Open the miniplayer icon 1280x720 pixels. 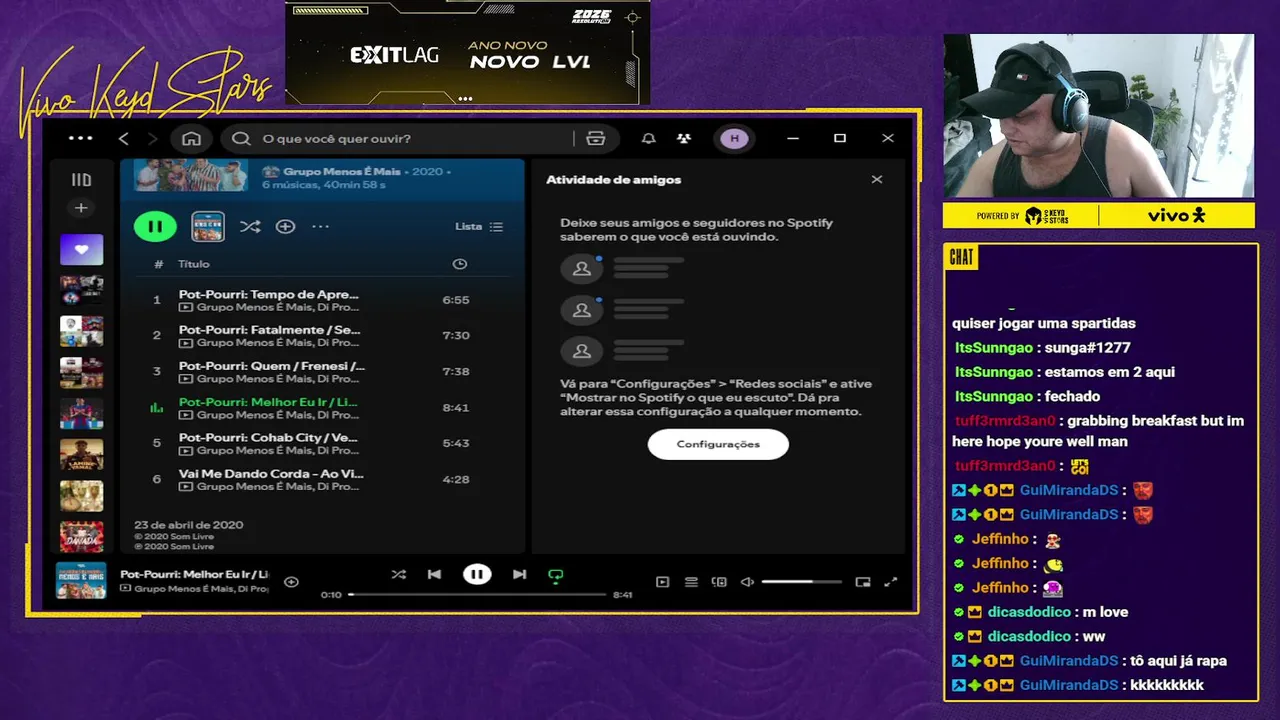point(863,582)
